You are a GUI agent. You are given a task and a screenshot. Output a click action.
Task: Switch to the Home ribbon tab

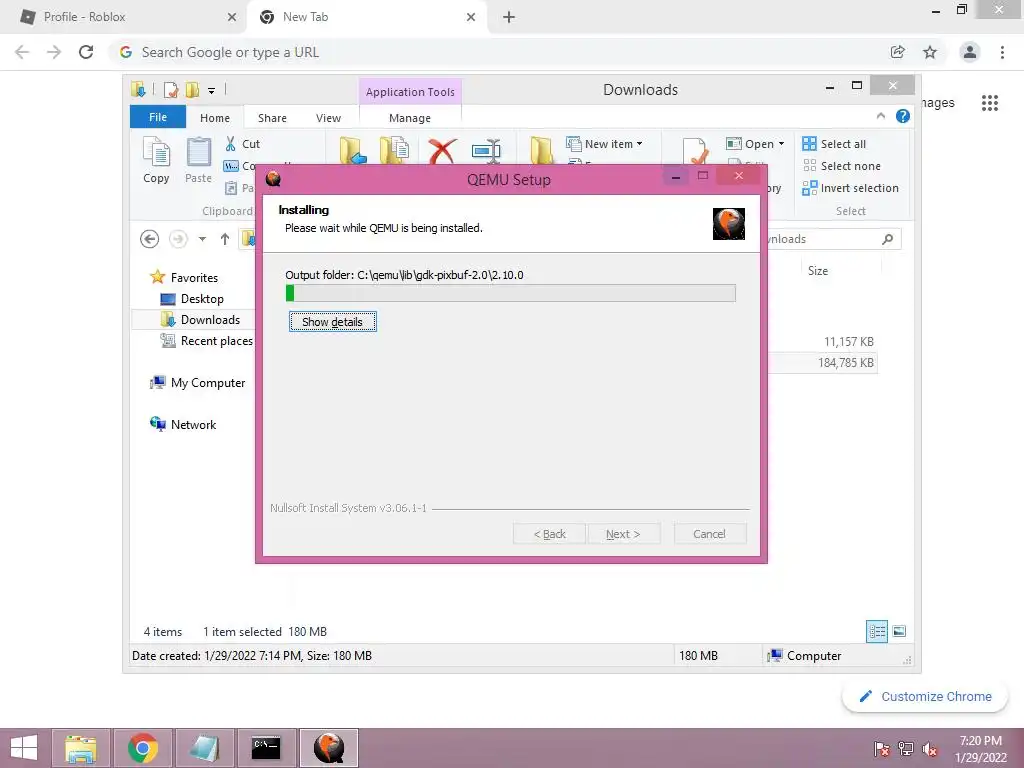[215, 118]
